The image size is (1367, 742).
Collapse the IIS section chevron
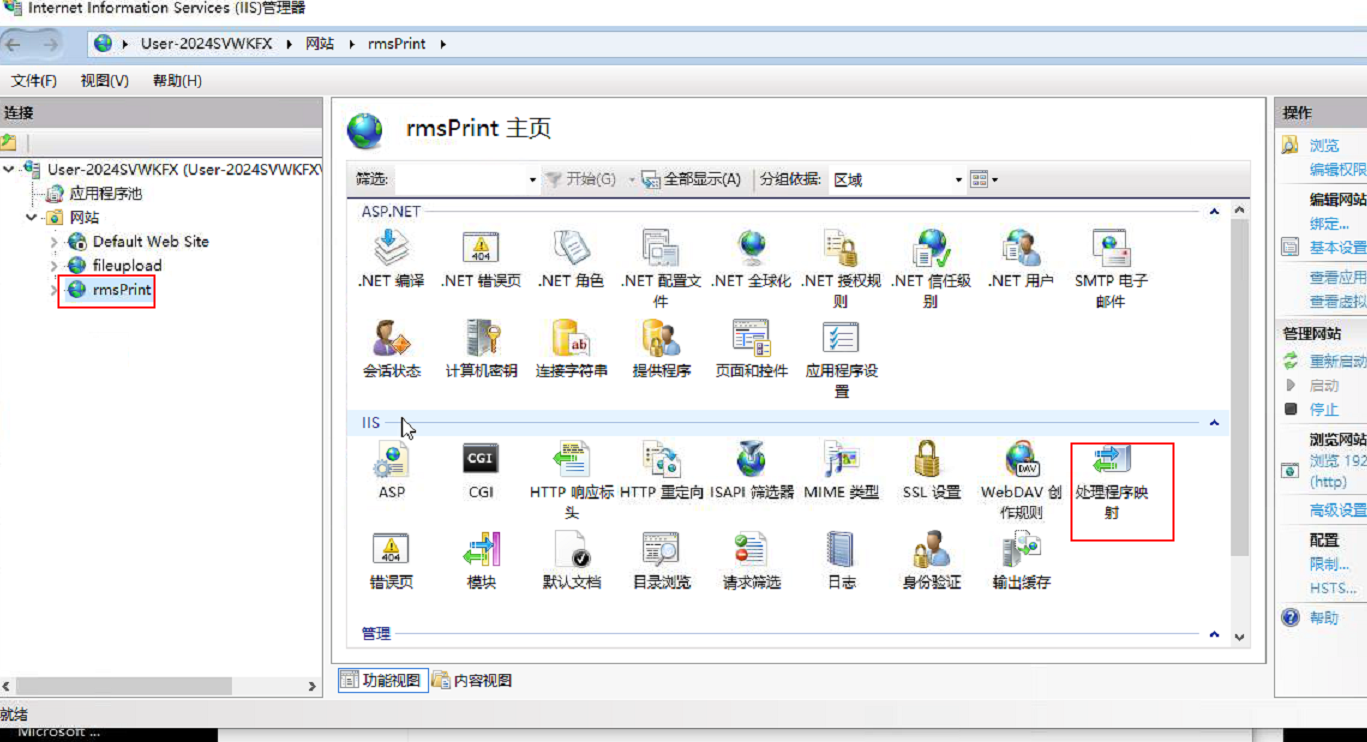click(x=1213, y=422)
